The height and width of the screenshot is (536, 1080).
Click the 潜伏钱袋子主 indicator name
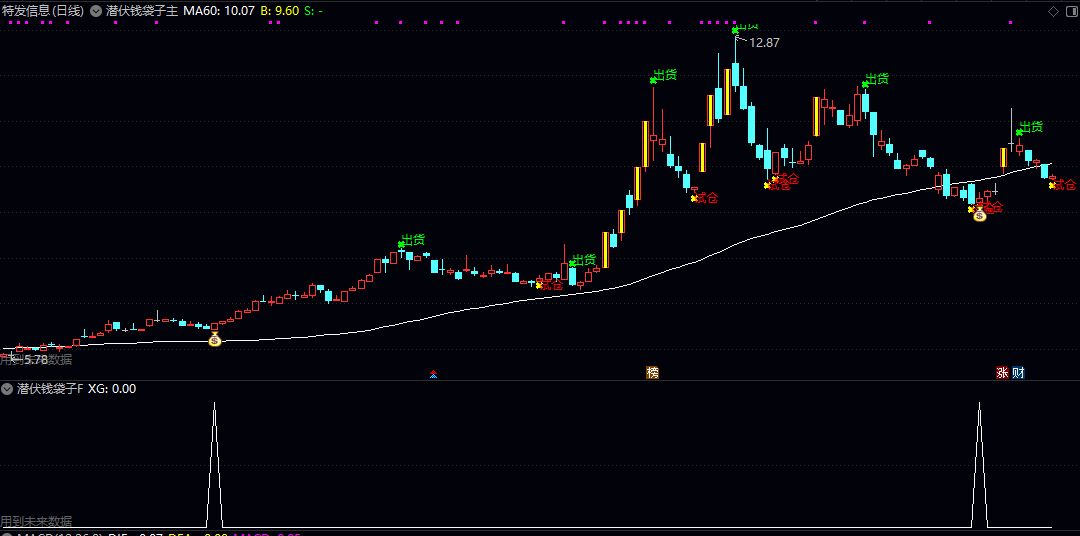click(142, 11)
